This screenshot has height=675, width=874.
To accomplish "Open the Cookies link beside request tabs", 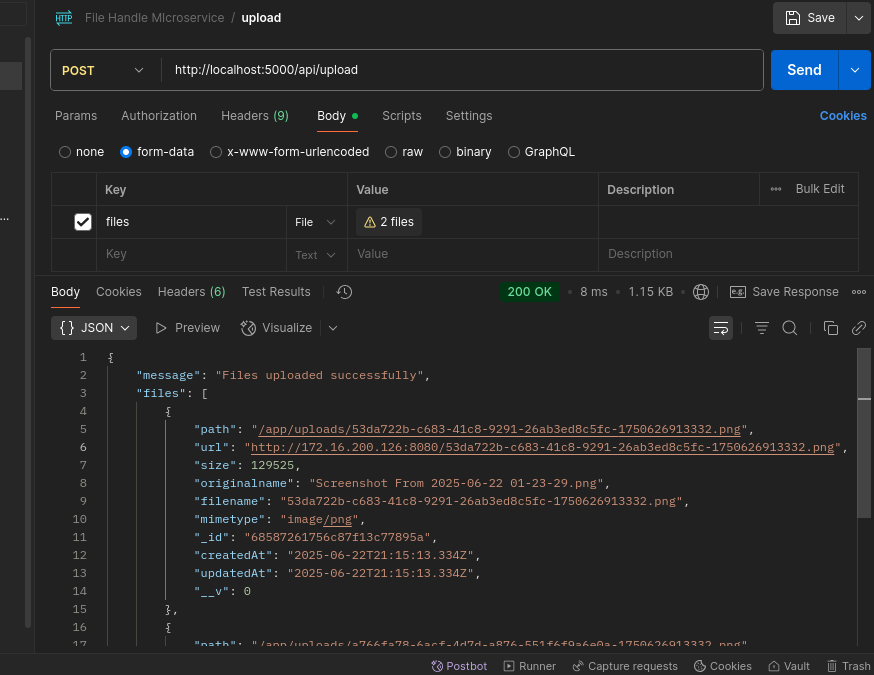I will pyautogui.click(x=843, y=116).
